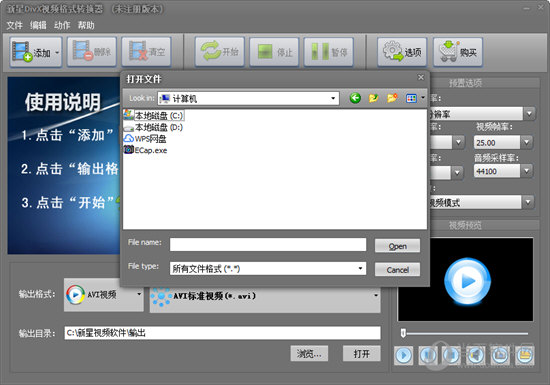This screenshot has height=385, width=550.
Task: Open the 动作 menu
Action: tap(62, 25)
